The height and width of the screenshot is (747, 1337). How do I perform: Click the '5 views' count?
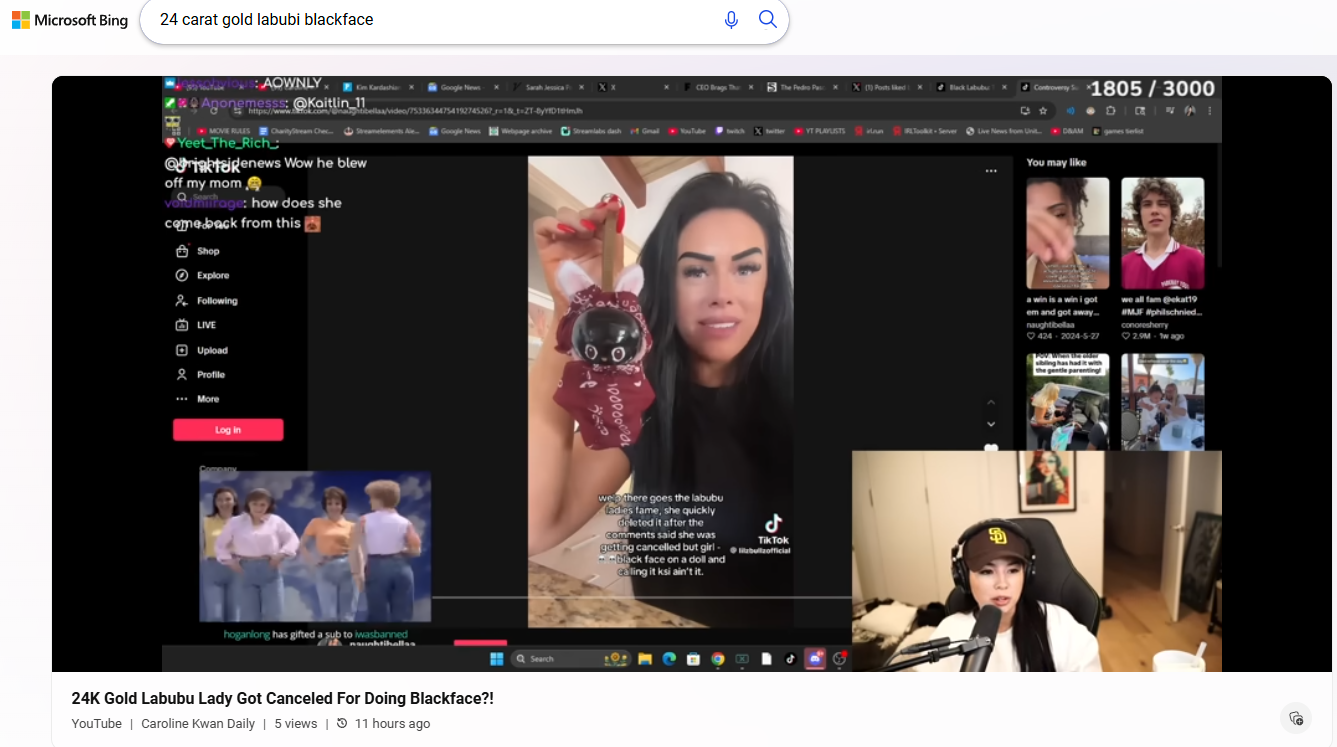[x=296, y=724]
